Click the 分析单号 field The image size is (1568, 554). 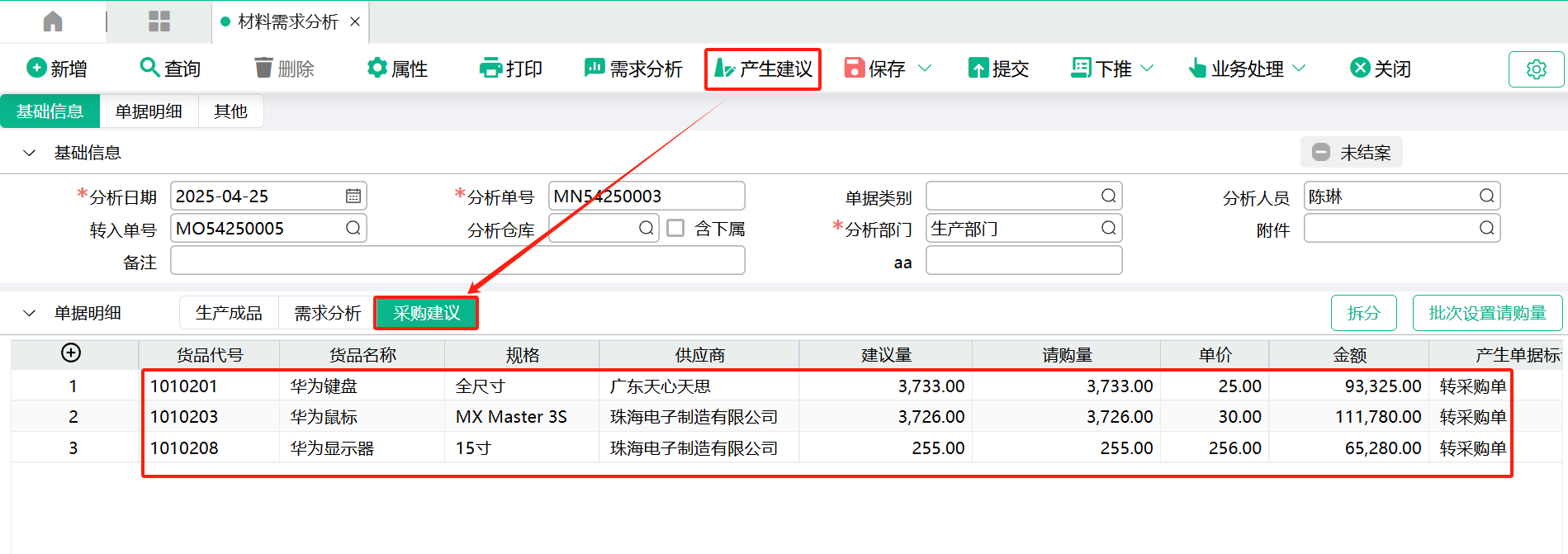(x=647, y=197)
